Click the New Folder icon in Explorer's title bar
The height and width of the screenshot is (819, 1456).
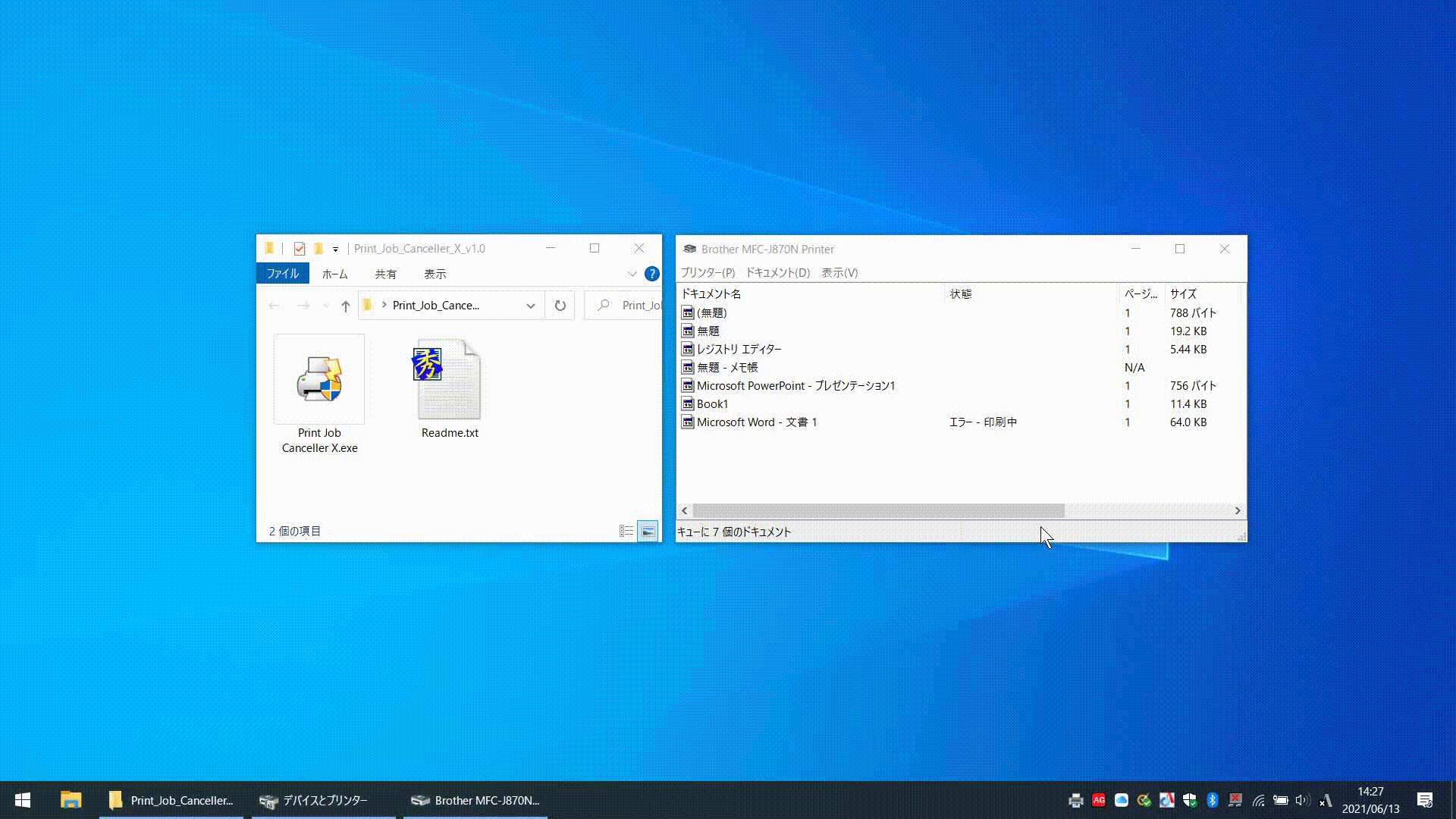[319, 249]
